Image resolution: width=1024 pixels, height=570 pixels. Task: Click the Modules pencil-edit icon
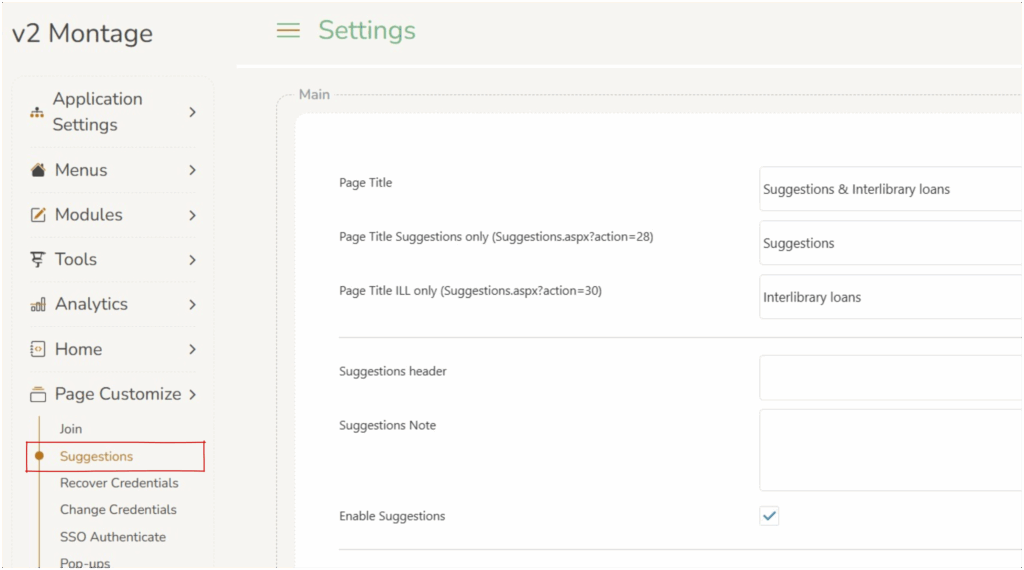pyautogui.click(x=38, y=215)
